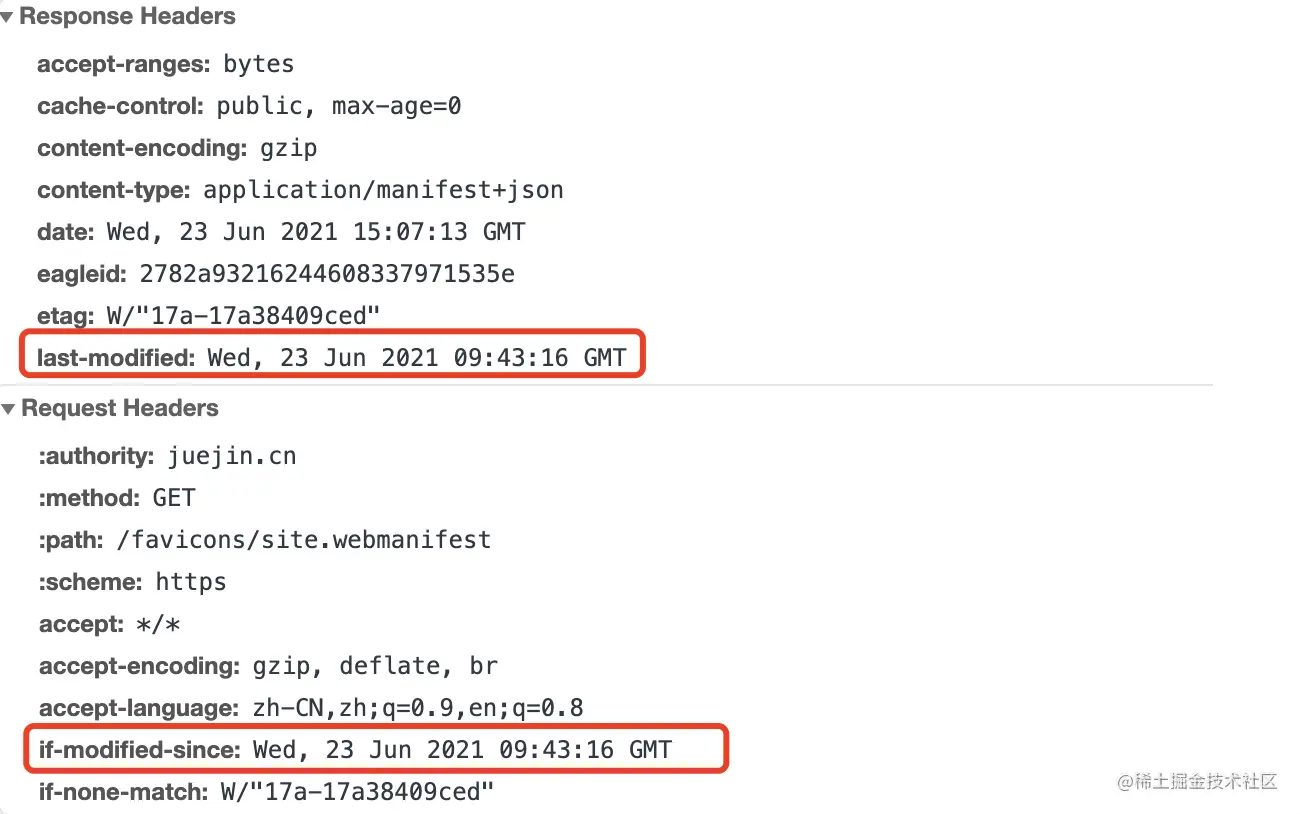
Task: Select the cache-control header value
Action: (x=339, y=106)
